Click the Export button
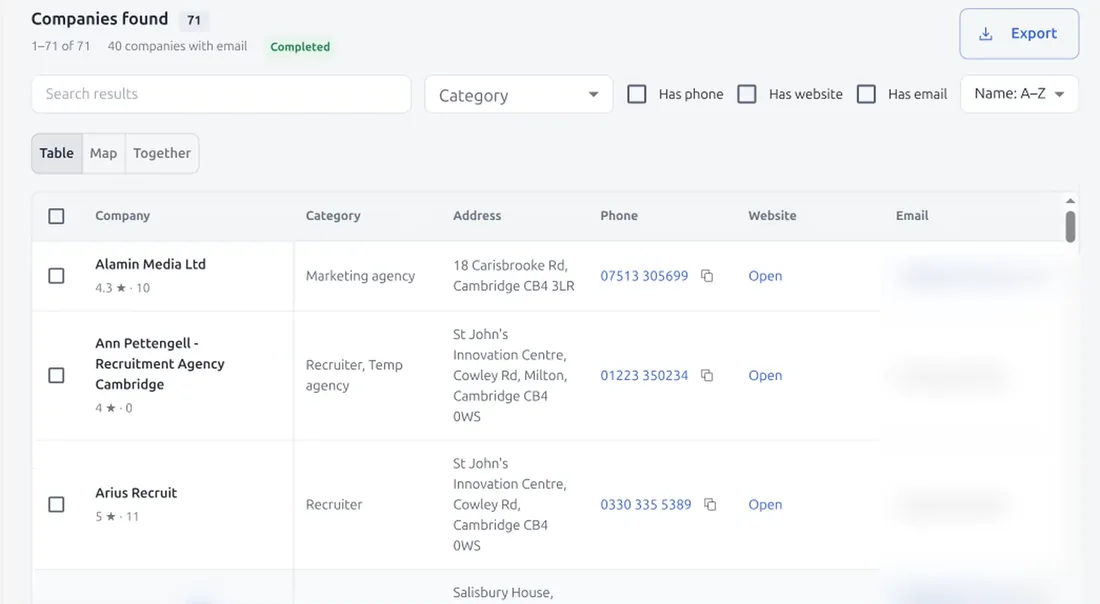 coord(1019,34)
